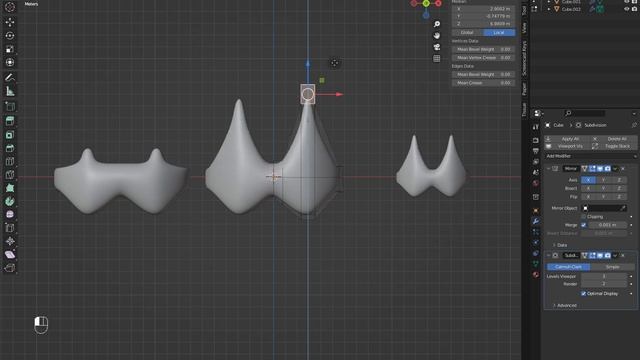Viewport: 640px width, 360px height.
Task: Select the Loop Cut tool
Action: (10, 161)
